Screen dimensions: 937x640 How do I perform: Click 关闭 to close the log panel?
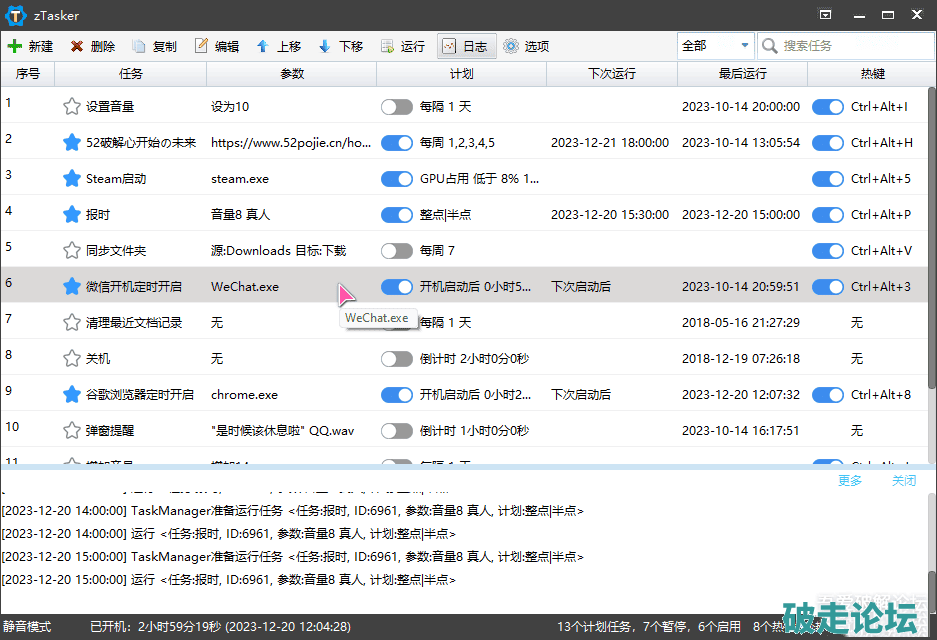[904, 481]
